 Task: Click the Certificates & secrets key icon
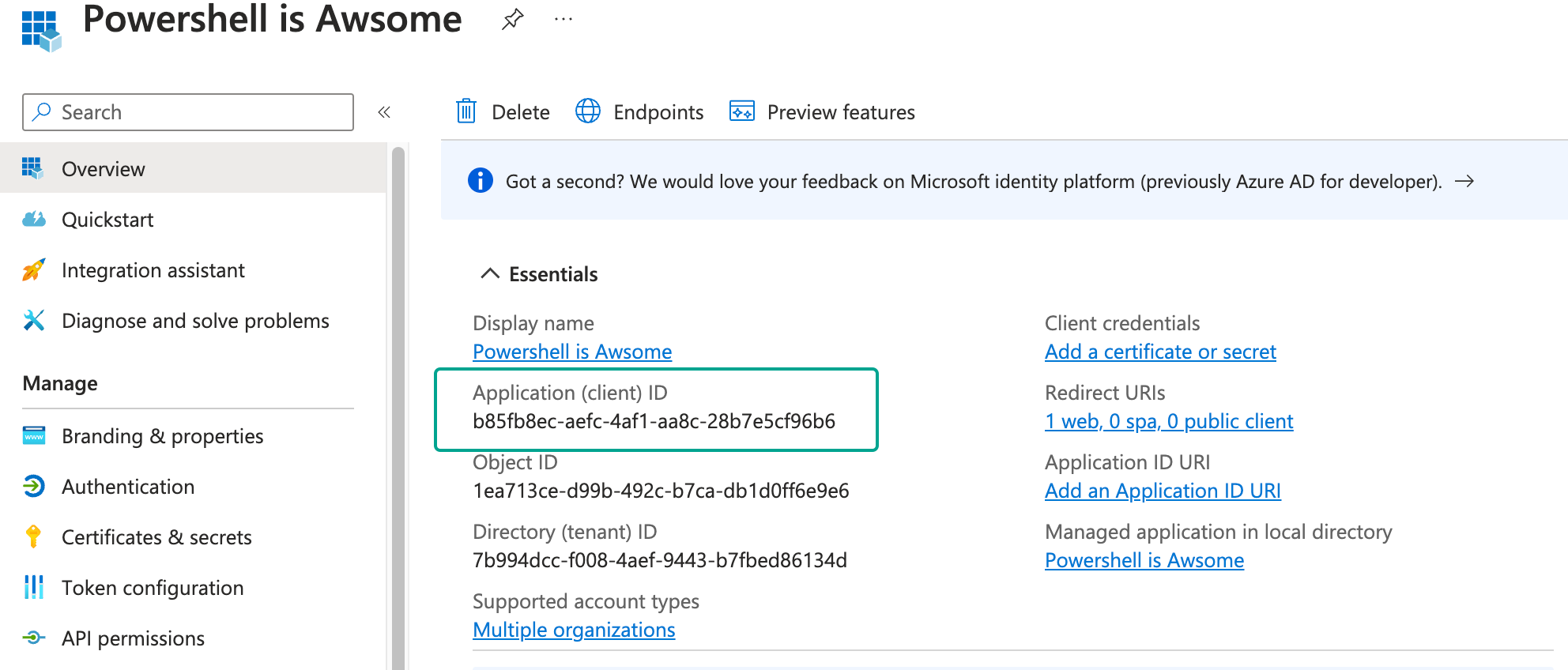34,537
